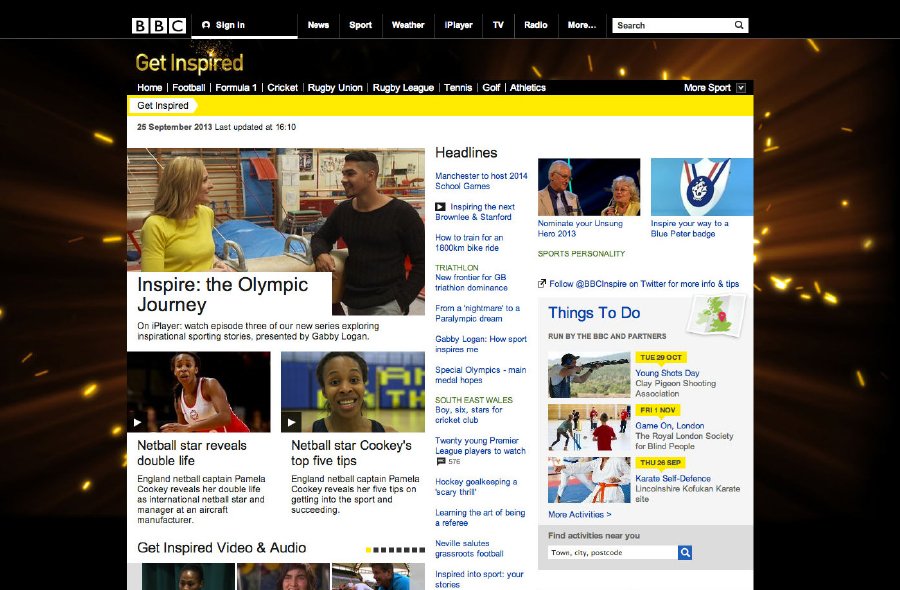This screenshot has height=590, width=900.
Task: Play the Netball star Cookey's tips video
Action: point(291,422)
